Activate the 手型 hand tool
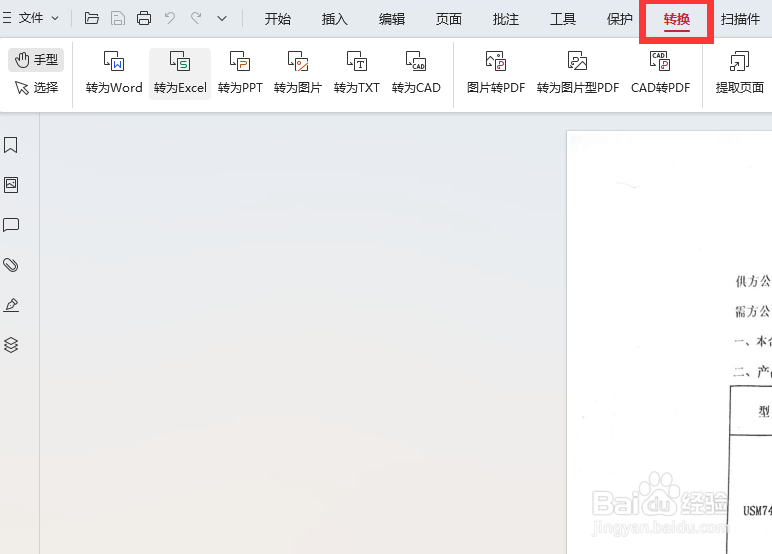The width and height of the screenshot is (772, 554). point(36,60)
